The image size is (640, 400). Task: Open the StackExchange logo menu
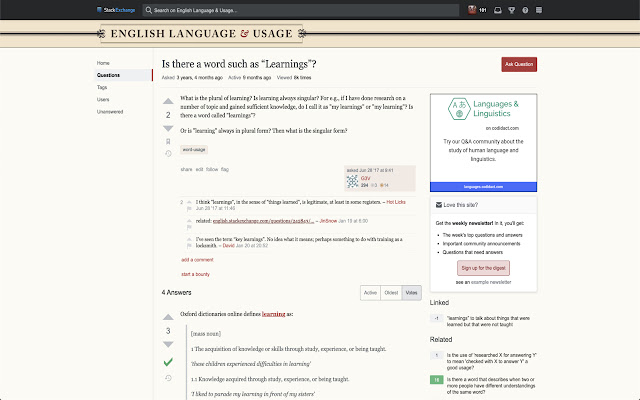116,10
